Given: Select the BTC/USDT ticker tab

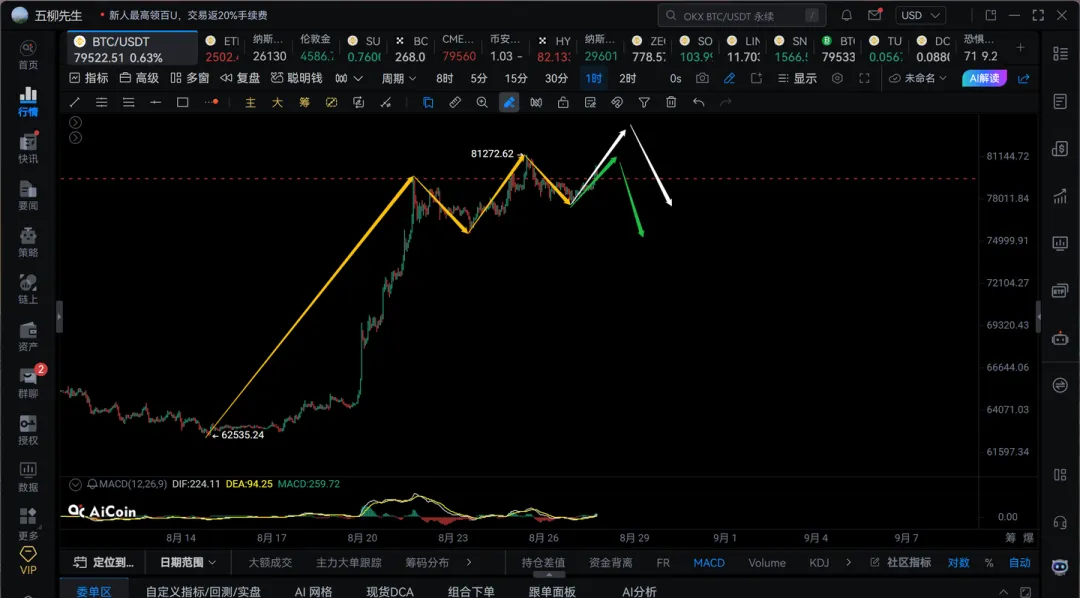Looking at the screenshot, I should [x=132, y=49].
